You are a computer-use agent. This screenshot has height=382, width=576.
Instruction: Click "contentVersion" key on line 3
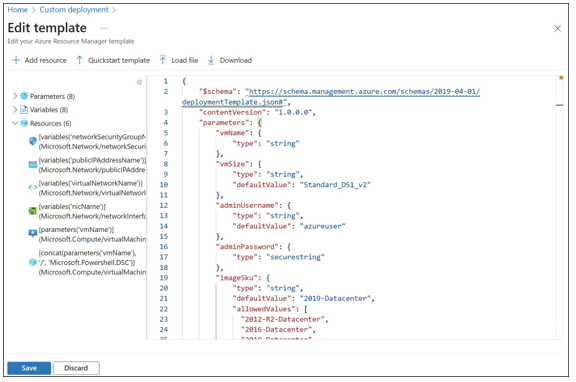(232, 112)
